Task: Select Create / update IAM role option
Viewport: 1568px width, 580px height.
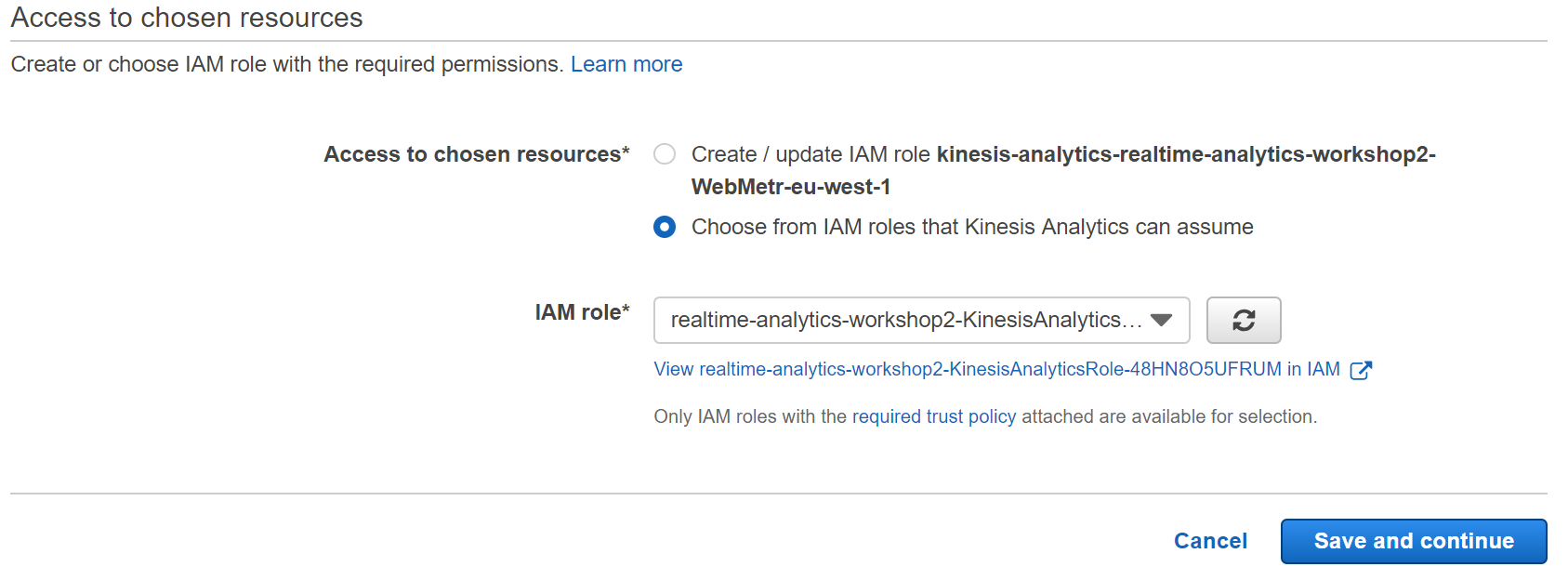Action: (x=665, y=154)
